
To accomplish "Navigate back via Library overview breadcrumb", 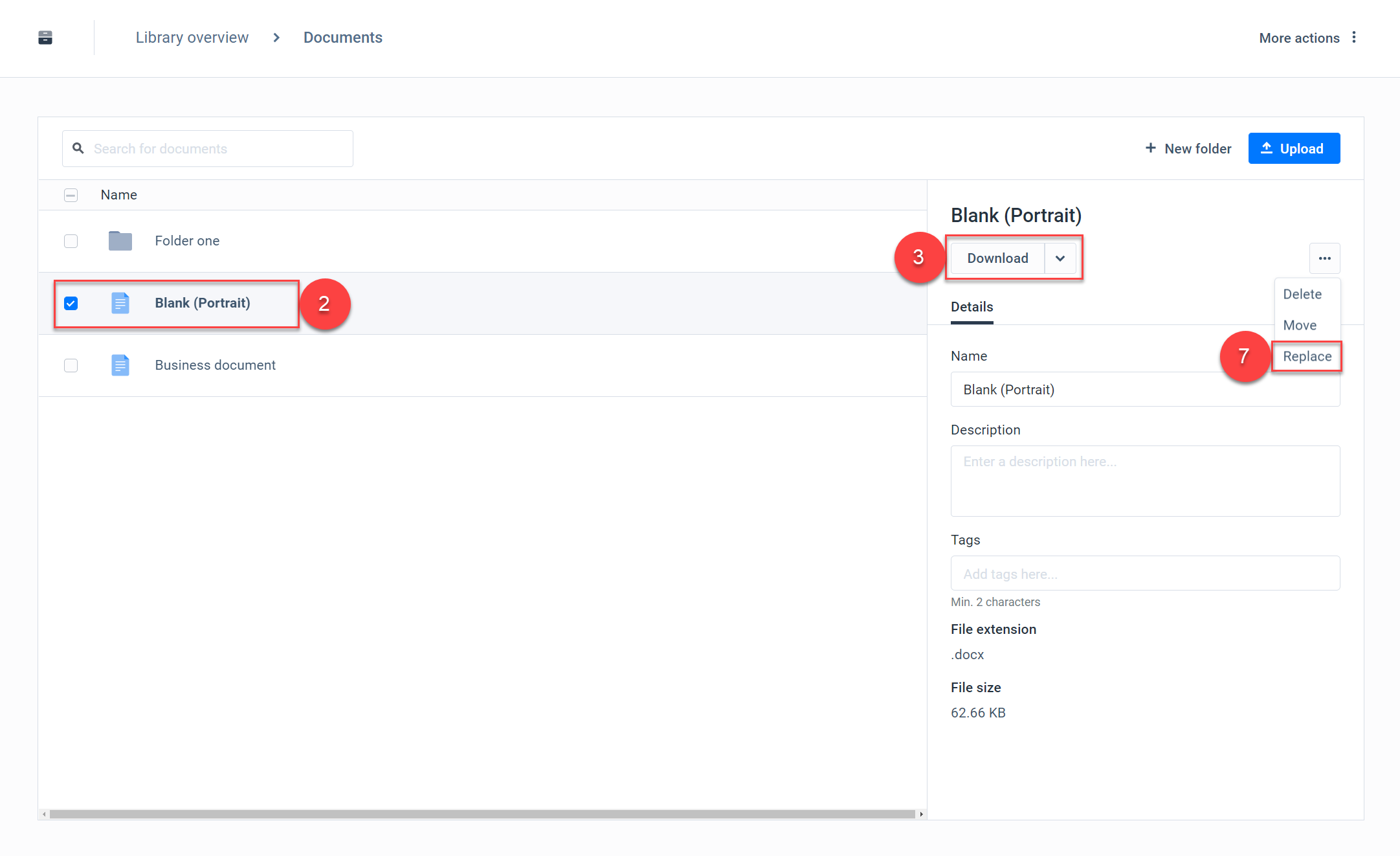I will pyautogui.click(x=192, y=38).
